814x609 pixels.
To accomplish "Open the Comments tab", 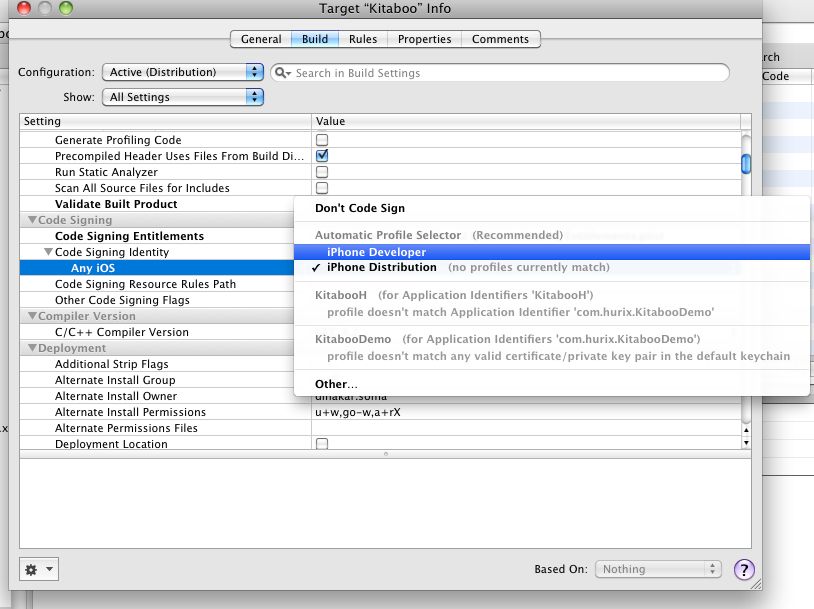I will tap(500, 39).
